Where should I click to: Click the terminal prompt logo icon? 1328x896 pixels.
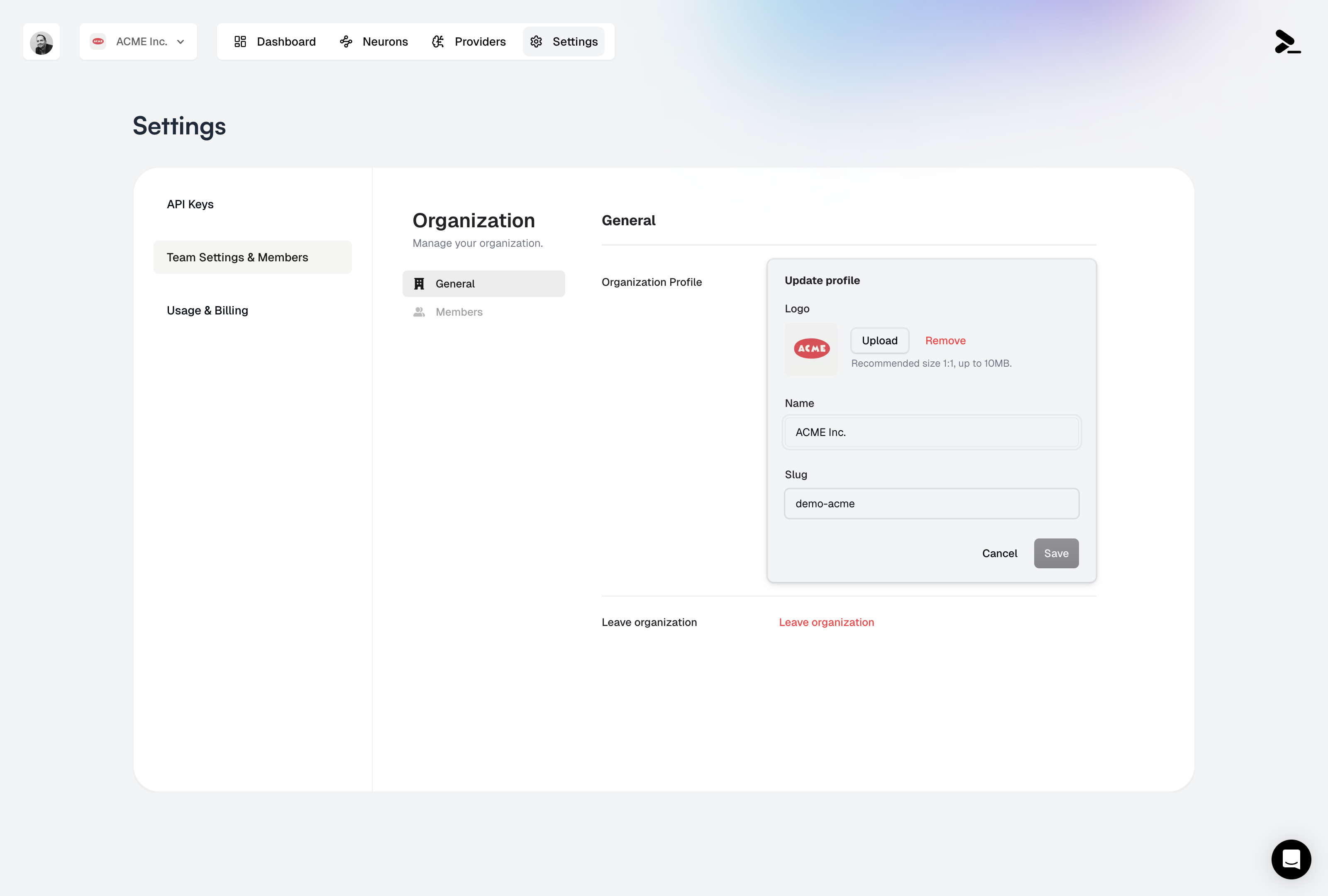click(x=1287, y=41)
